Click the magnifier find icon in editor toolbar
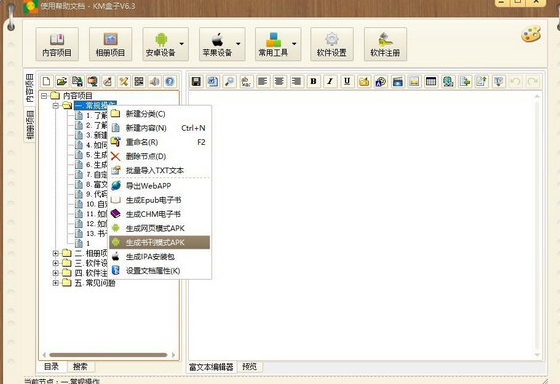560x384 pixels. pos(229,81)
